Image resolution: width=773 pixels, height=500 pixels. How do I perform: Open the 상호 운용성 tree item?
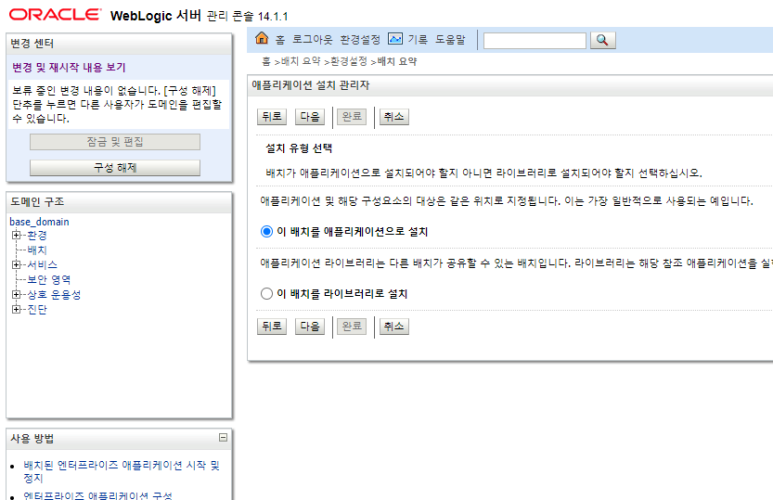(54, 294)
